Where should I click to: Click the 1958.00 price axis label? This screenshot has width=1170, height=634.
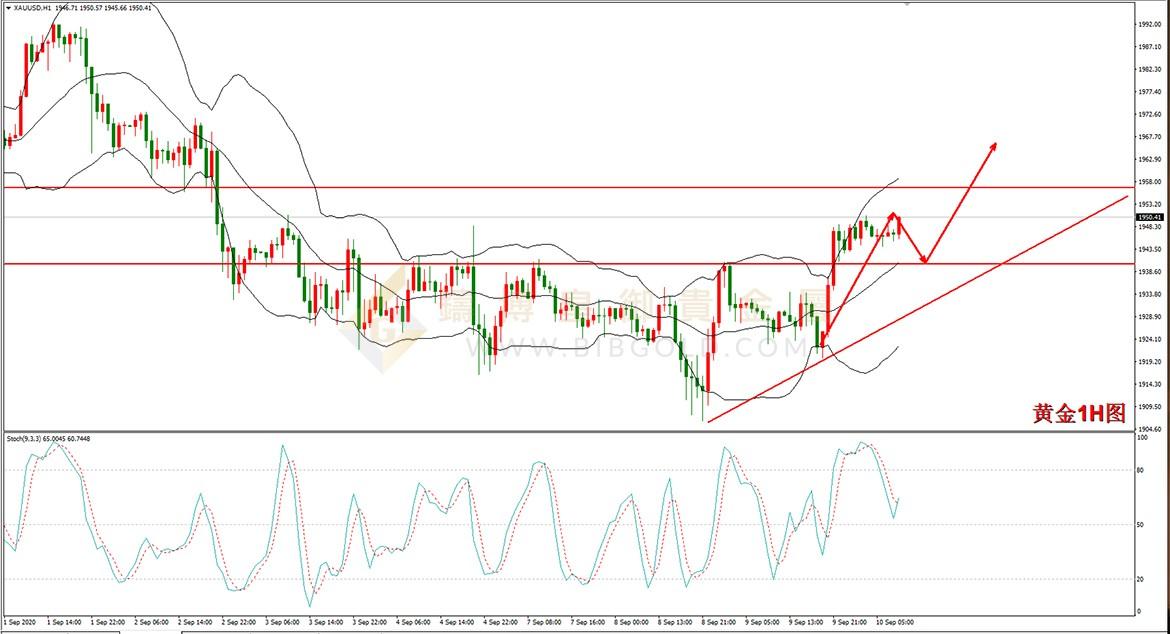coord(1150,181)
